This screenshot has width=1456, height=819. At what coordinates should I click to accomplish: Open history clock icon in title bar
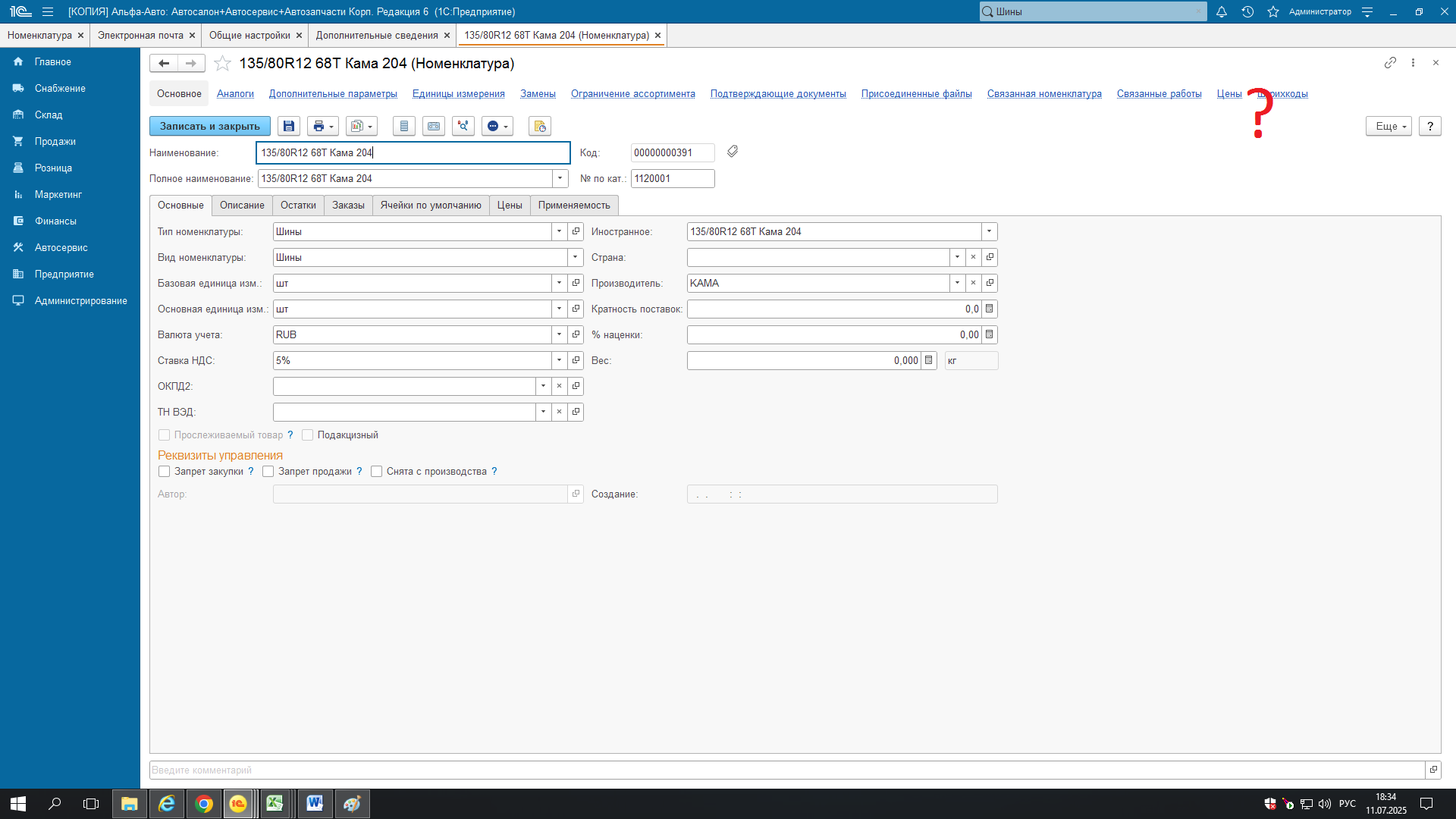tap(1247, 11)
